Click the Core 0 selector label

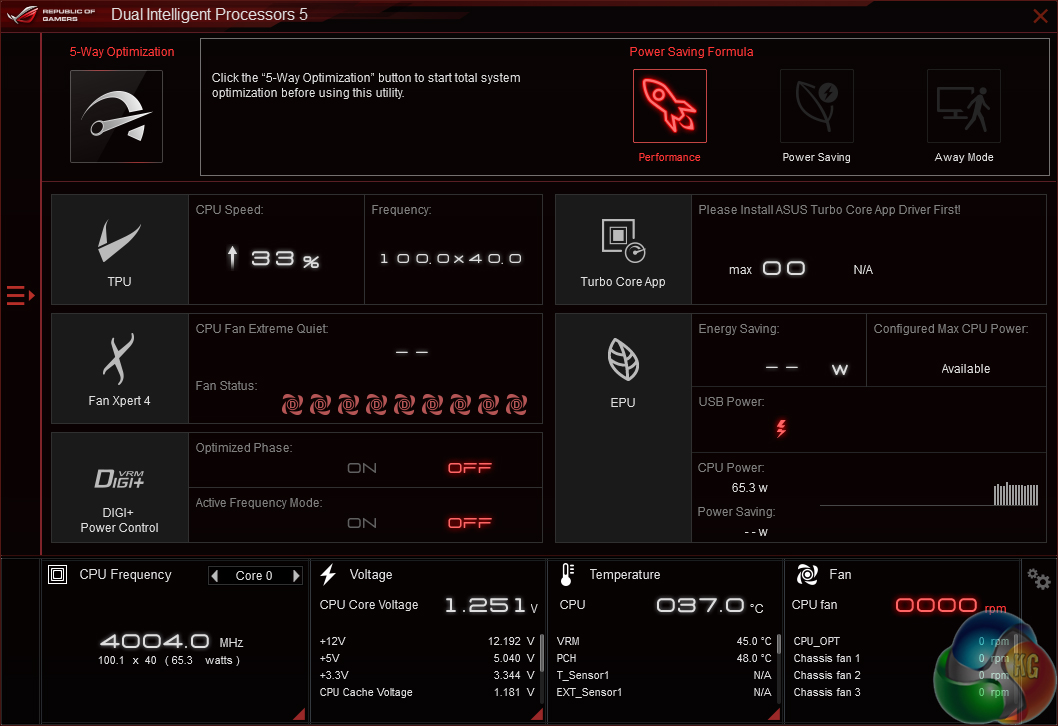pos(254,576)
